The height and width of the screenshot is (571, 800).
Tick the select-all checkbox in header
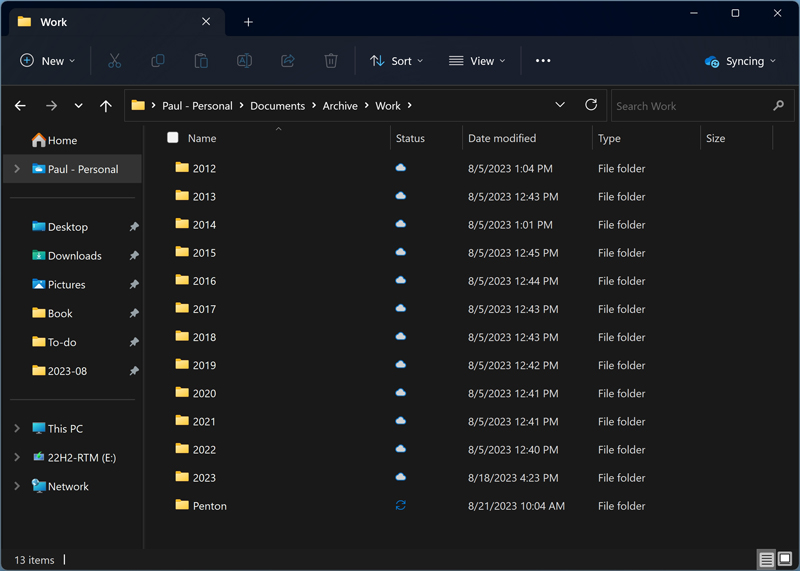tap(173, 138)
